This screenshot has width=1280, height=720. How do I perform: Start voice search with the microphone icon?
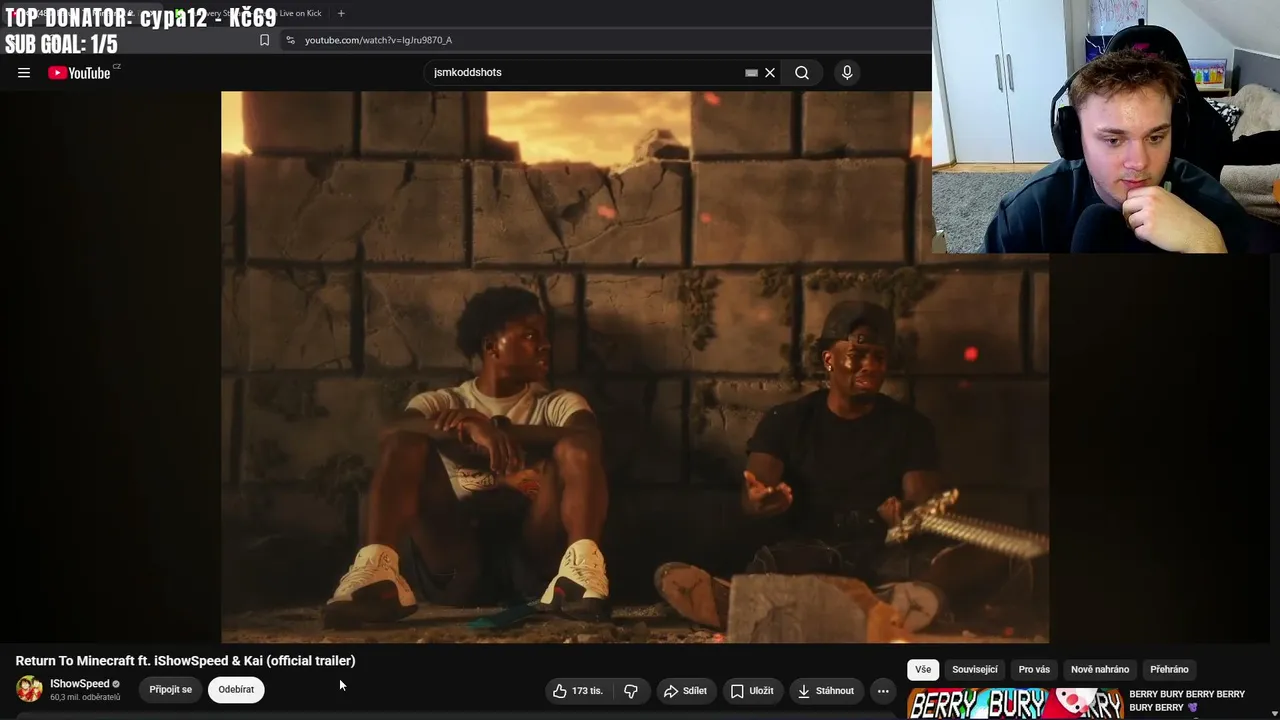pyautogui.click(x=847, y=72)
